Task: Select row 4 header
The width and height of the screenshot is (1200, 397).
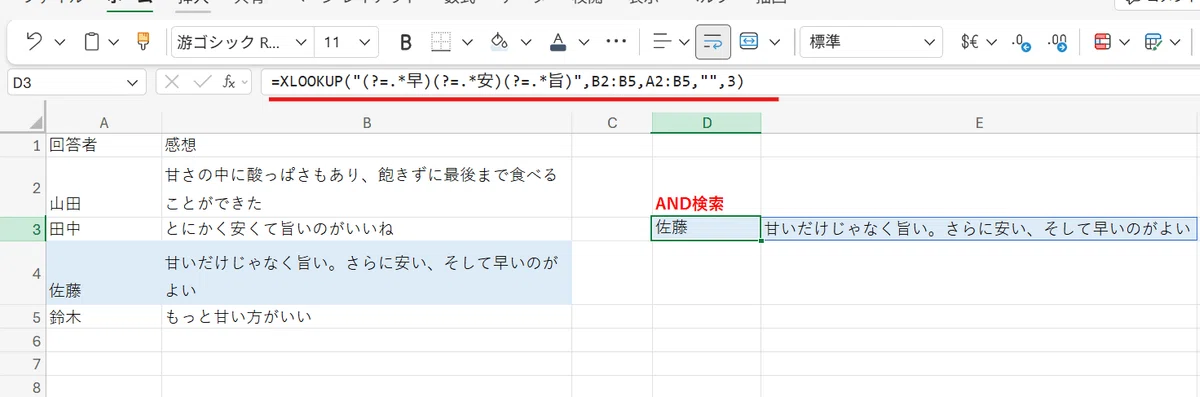Action: [23, 273]
